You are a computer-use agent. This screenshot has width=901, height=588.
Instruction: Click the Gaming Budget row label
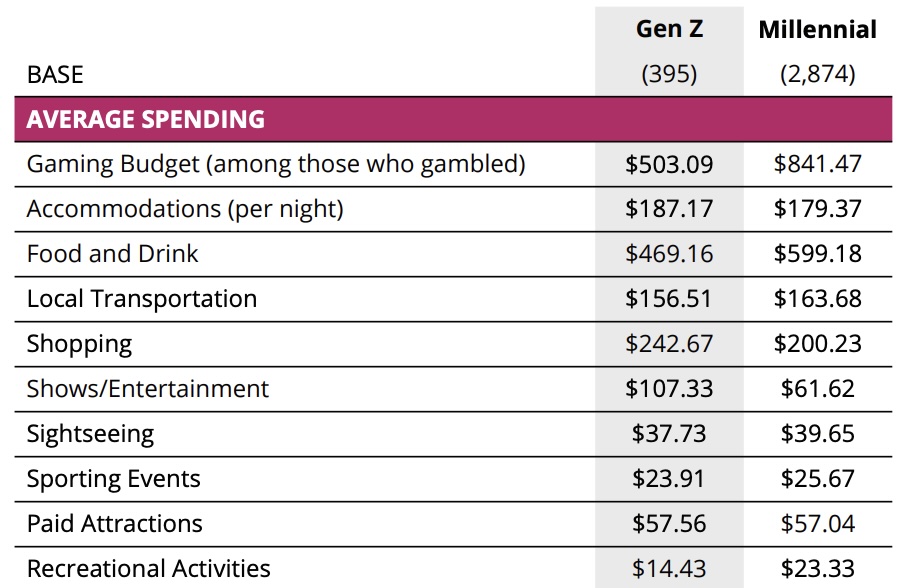pyautogui.click(x=276, y=164)
